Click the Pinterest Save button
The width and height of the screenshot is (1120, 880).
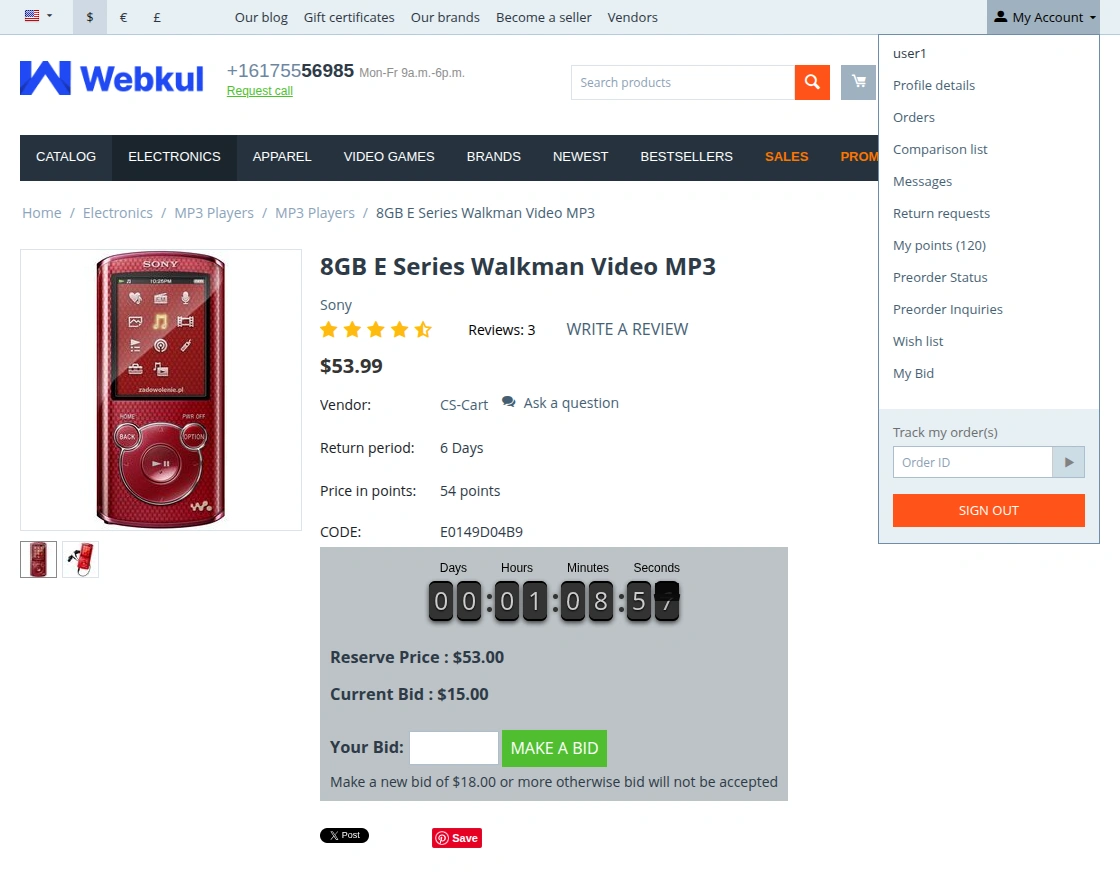(457, 838)
